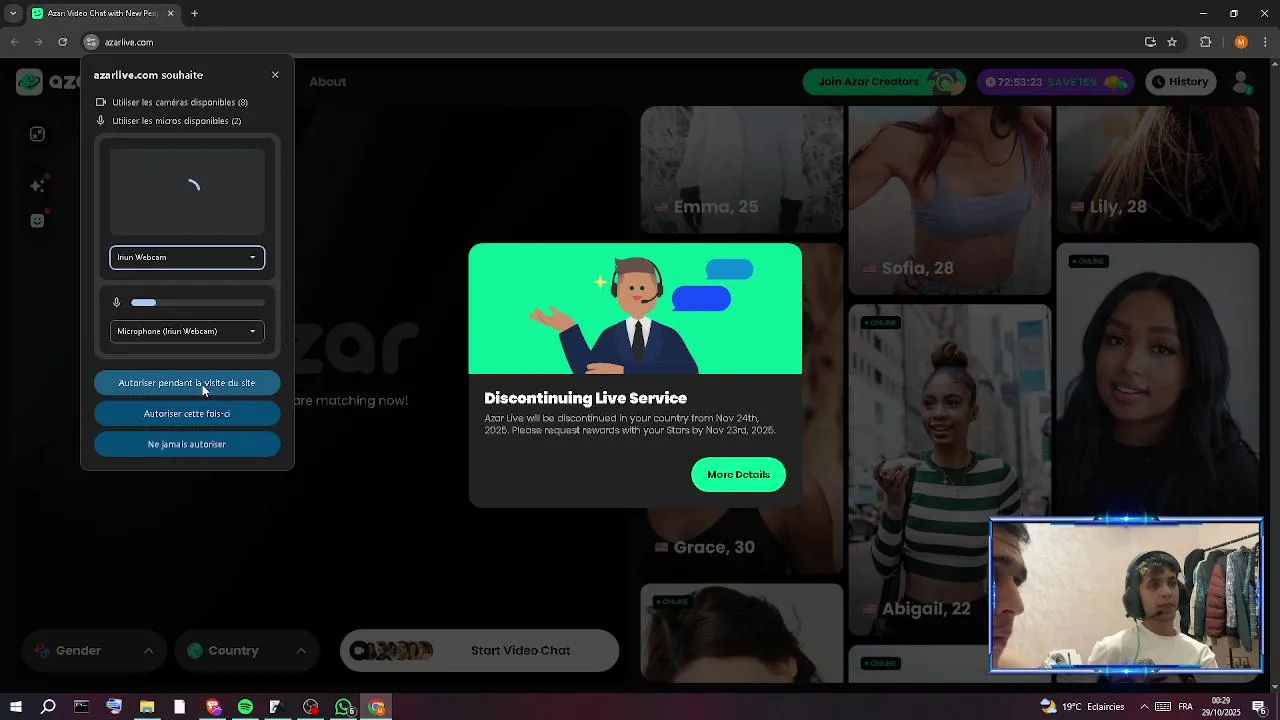The height and width of the screenshot is (720, 1280).
Task: Open the tab search dropdown arrow
Action: click(13, 14)
